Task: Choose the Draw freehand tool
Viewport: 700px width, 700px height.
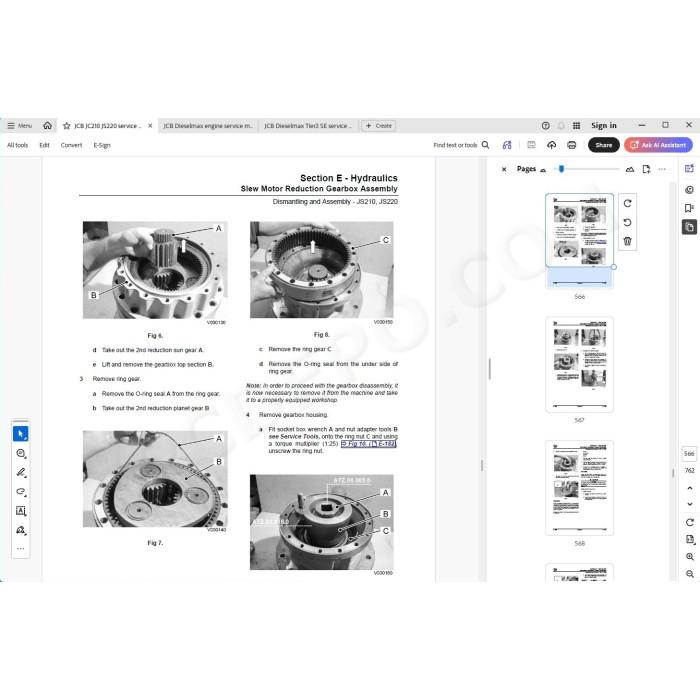Action: pyautogui.click(x=21, y=492)
